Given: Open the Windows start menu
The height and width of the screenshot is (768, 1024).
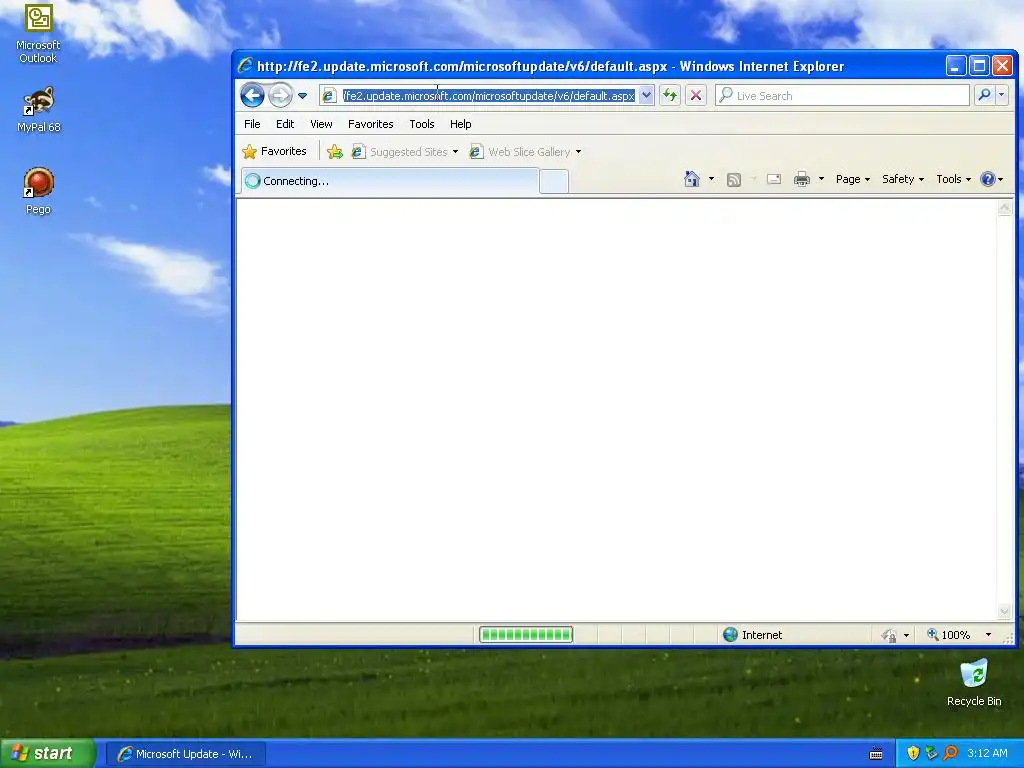Looking at the screenshot, I should click(x=47, y=753).
